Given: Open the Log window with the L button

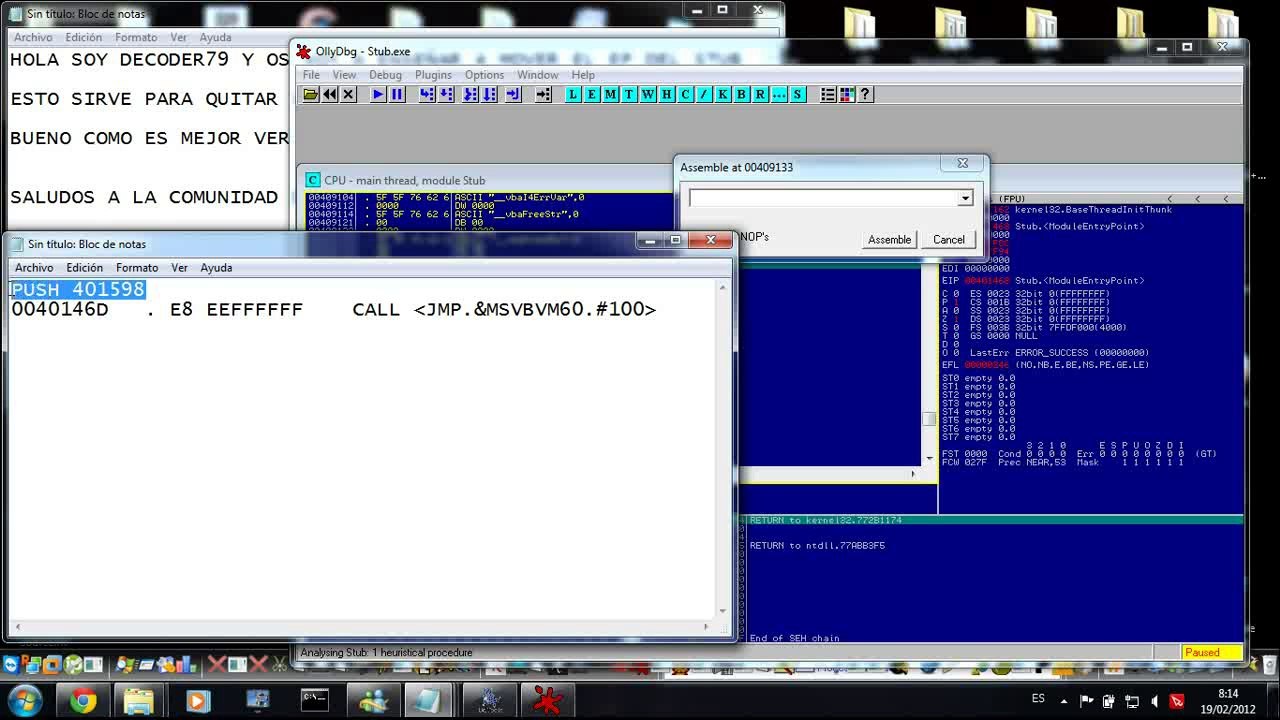Looking at the screenshot, I should [573, 94].
